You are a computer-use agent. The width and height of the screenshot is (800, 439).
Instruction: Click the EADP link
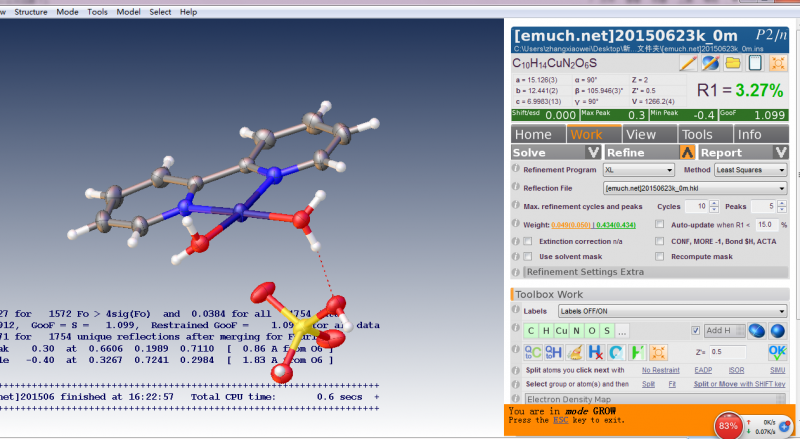703,370
